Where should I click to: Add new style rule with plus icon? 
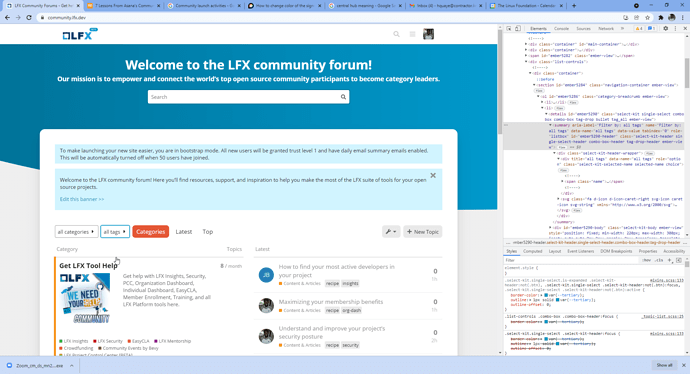[670, 260]
